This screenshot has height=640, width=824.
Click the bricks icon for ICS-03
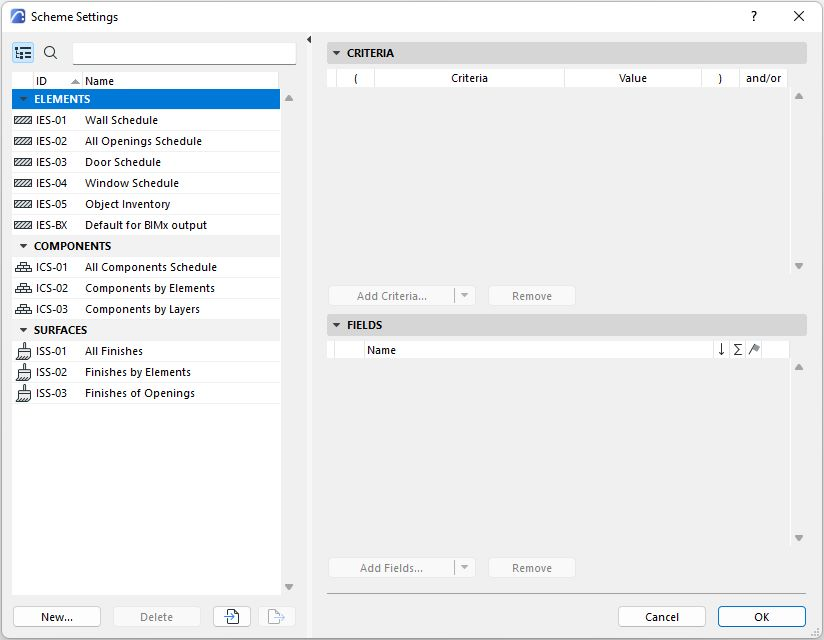[x=23, y=309]
